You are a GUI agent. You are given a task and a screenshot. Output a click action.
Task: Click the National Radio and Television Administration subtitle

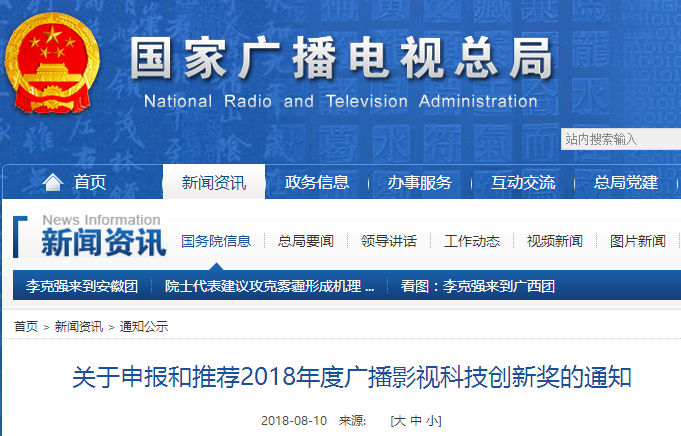(x=341, y=102)
